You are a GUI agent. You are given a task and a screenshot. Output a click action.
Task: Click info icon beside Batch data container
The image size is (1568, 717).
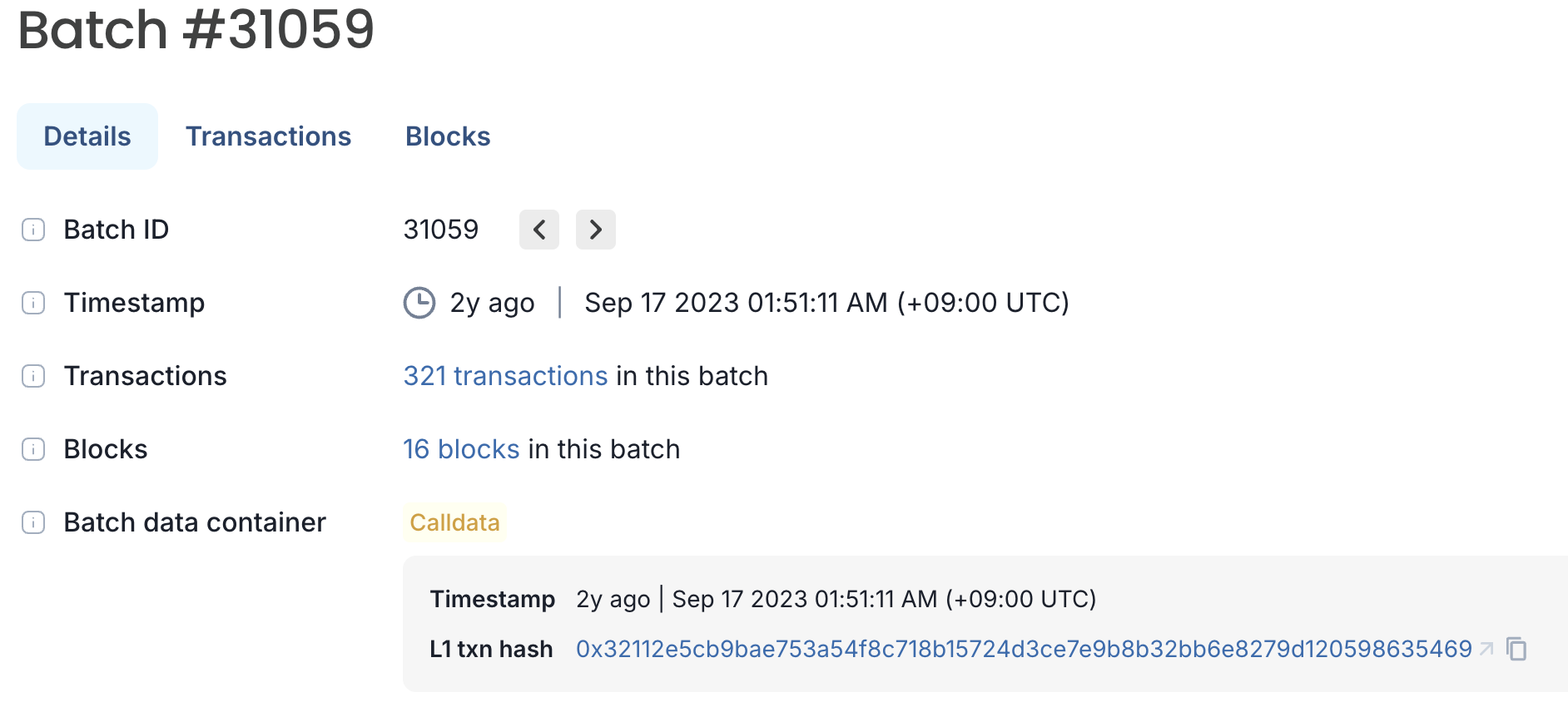(33, 522)
